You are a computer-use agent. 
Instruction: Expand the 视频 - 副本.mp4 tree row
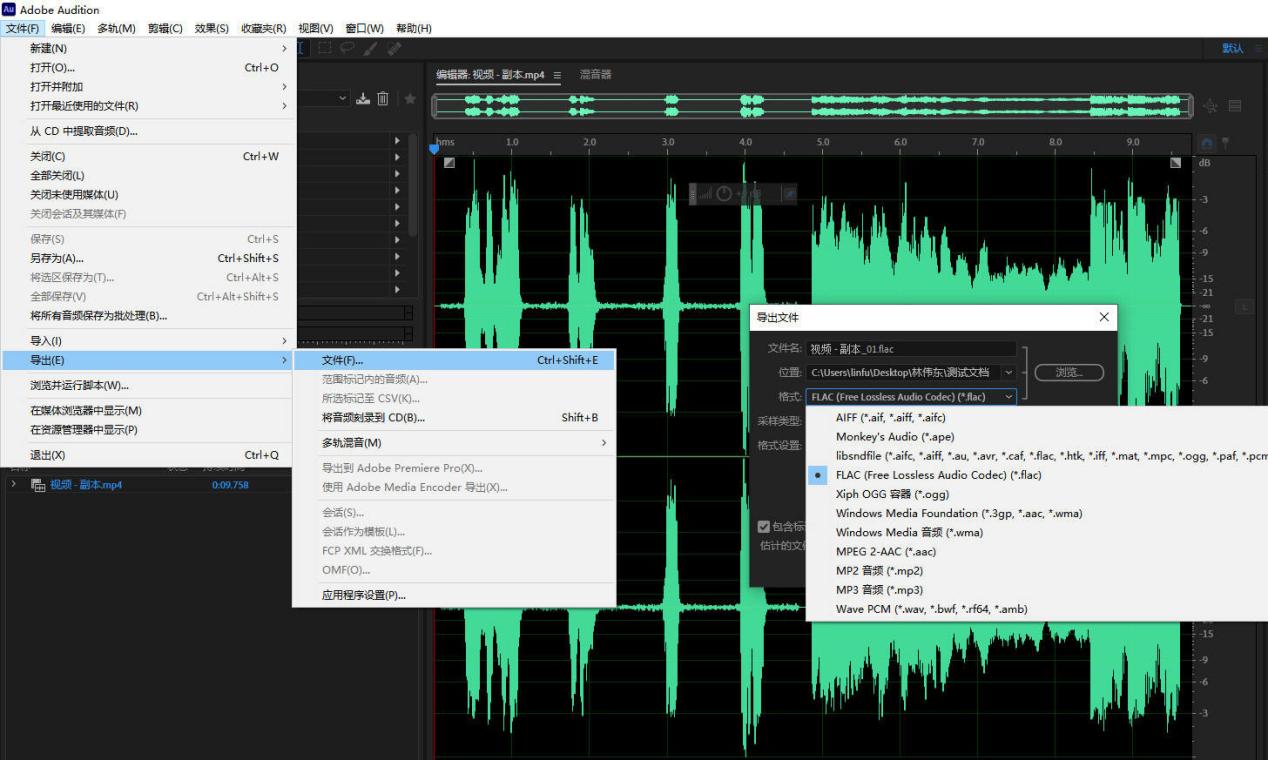click(x=14, y=485)
